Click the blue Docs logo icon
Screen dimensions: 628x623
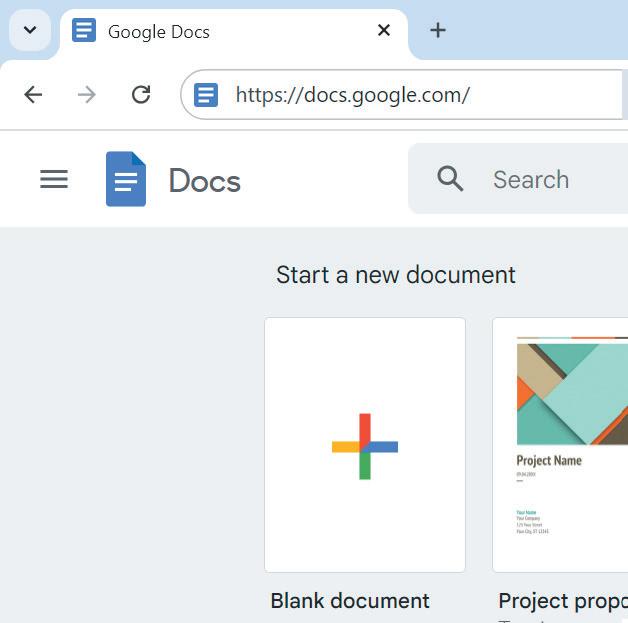pos(126,179)
